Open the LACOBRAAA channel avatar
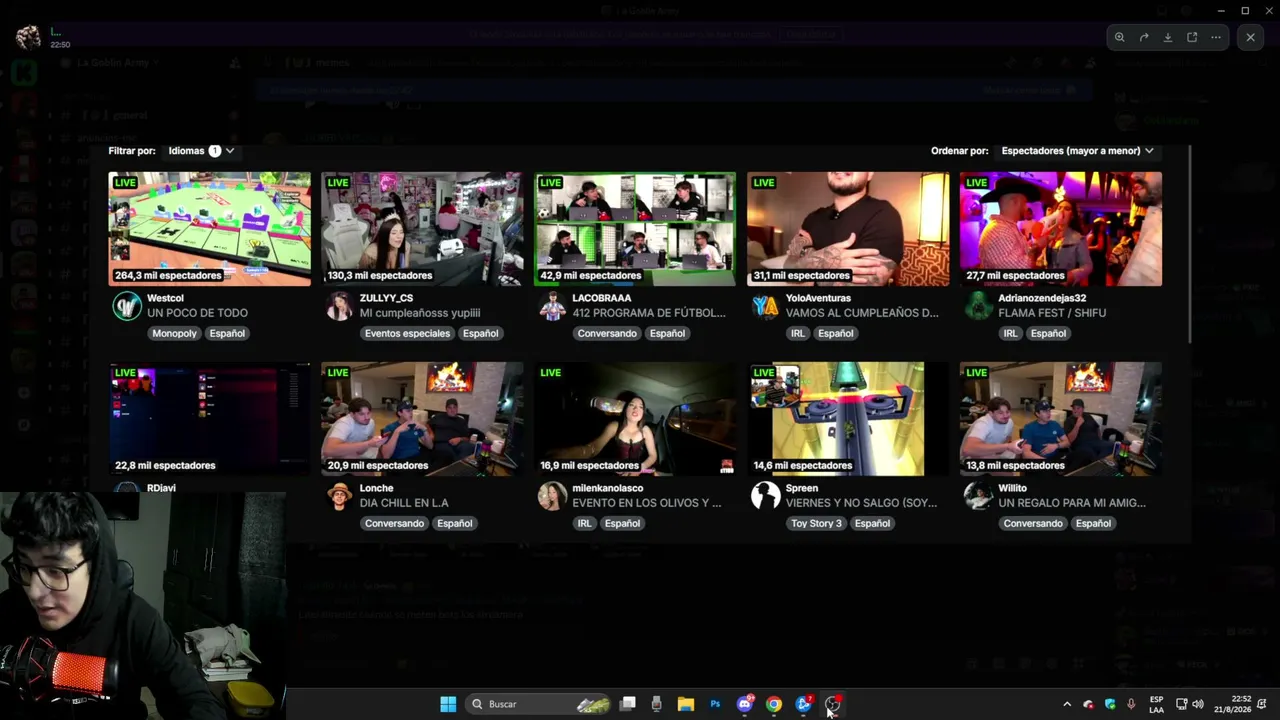Screen dimensions: 1280x720 (553, 306)
